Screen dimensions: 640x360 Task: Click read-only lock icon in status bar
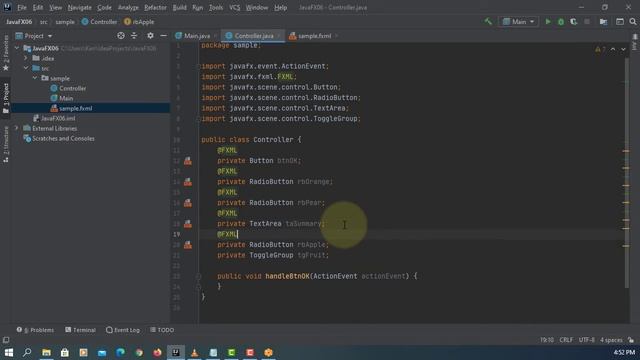(631, 340)
